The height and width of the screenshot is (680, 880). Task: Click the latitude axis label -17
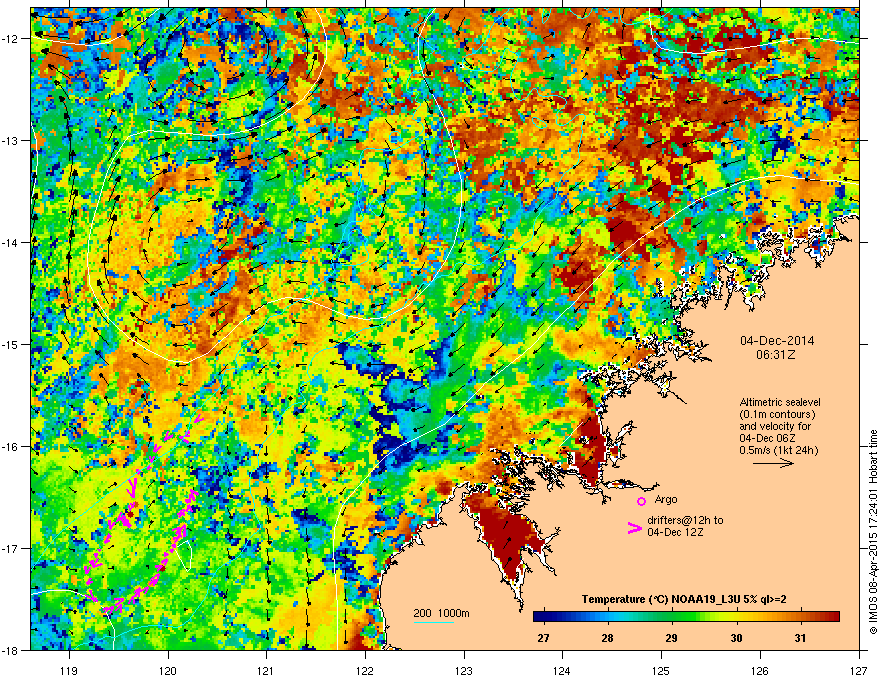(x=11, y=548)
